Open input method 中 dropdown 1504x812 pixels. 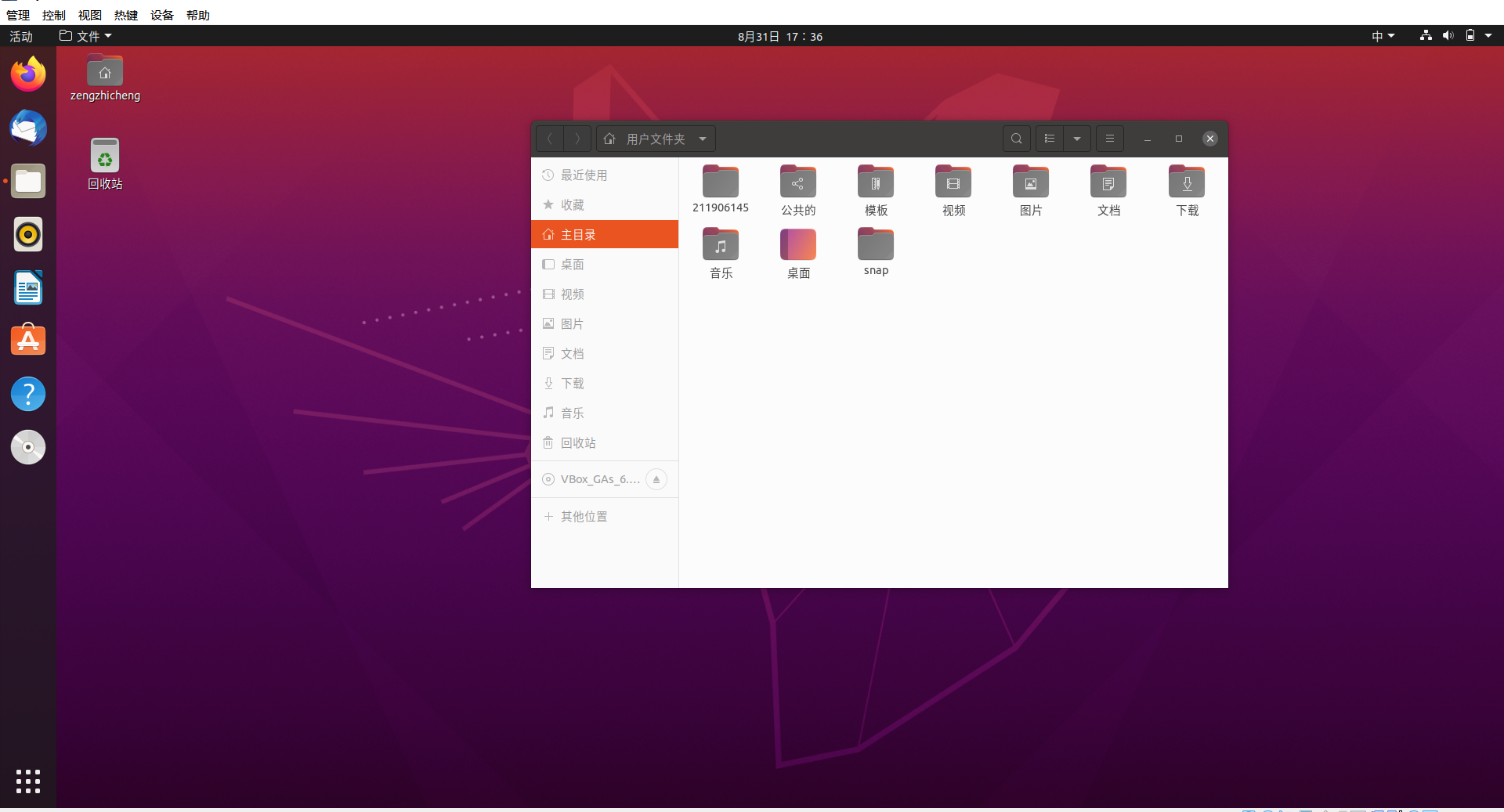pos(1383,36)
